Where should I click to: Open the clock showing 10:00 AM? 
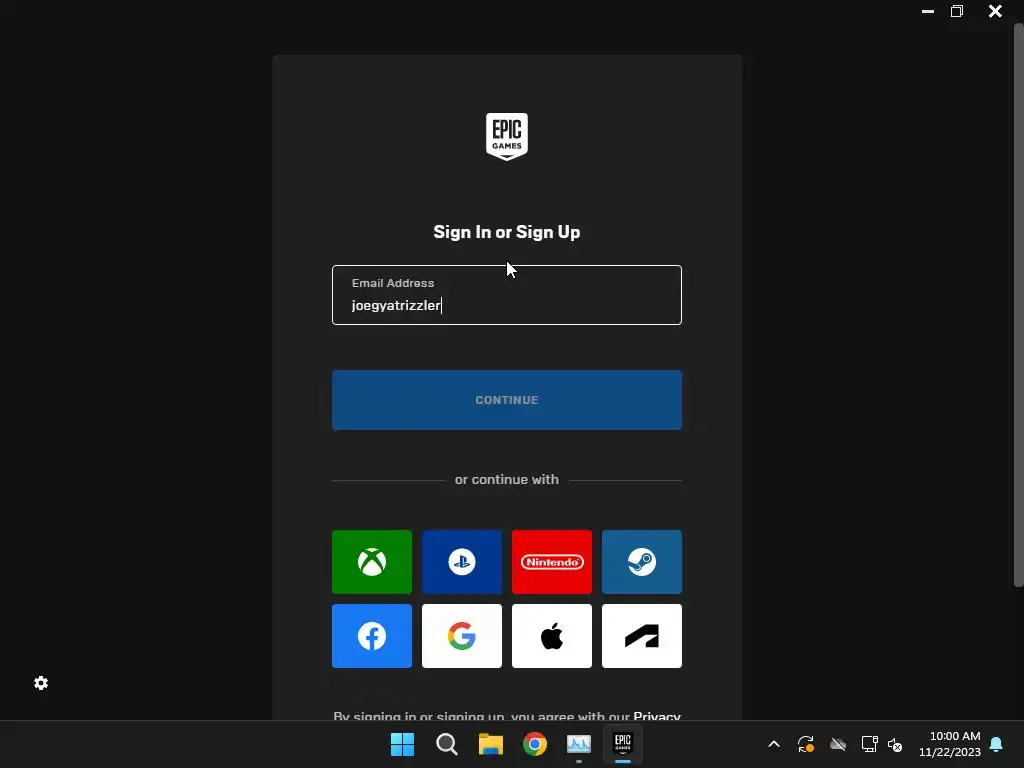(950, 744)
